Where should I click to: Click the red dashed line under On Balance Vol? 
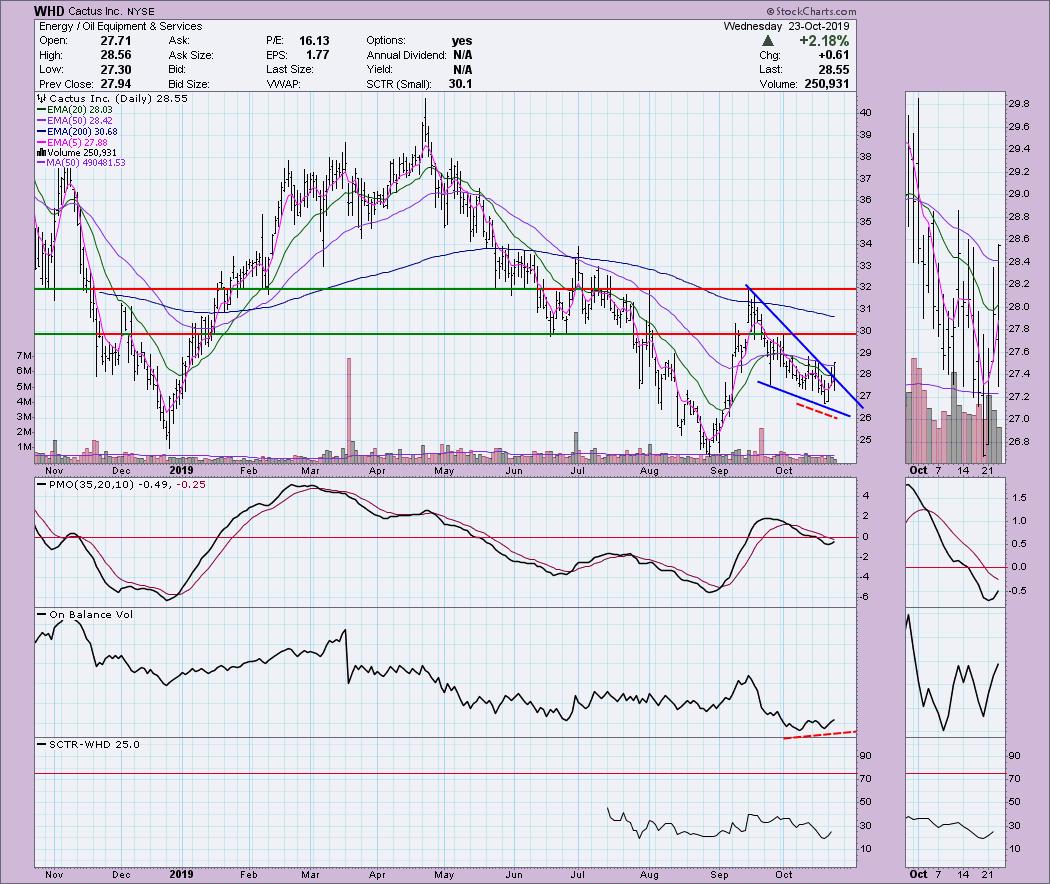point(820,735)
